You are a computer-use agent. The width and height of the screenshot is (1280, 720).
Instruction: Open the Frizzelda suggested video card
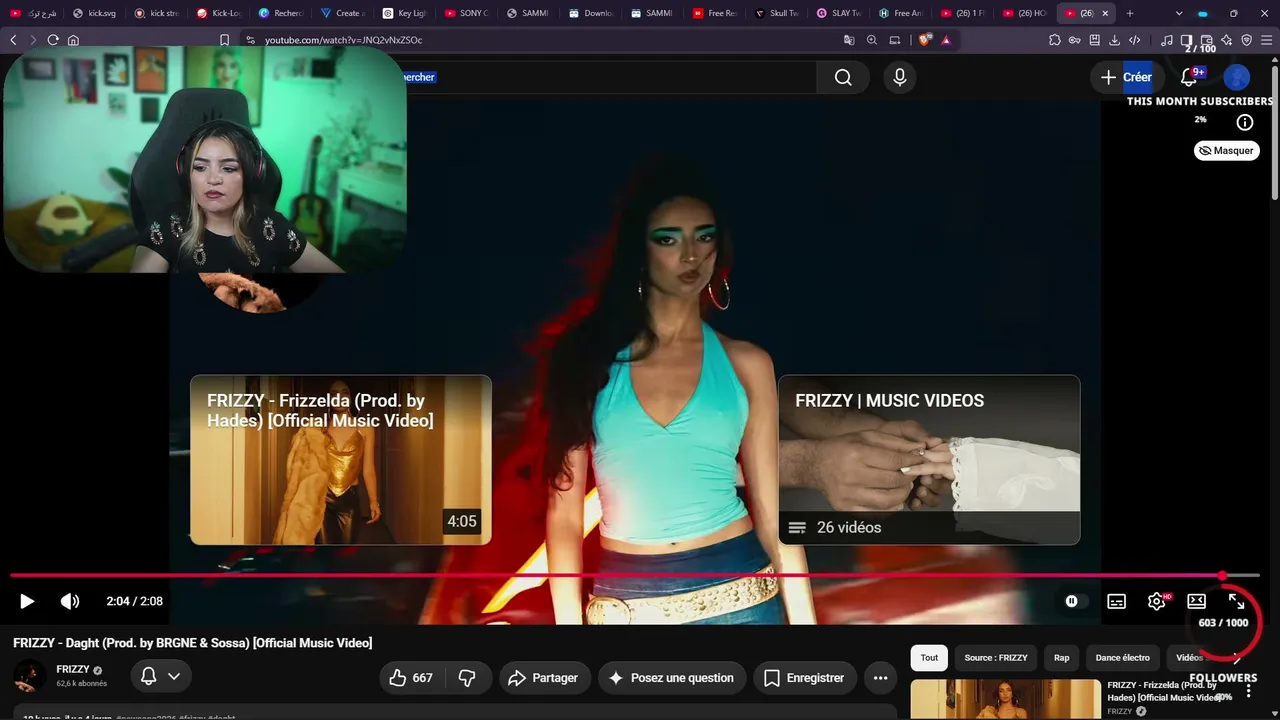[341, 460]
